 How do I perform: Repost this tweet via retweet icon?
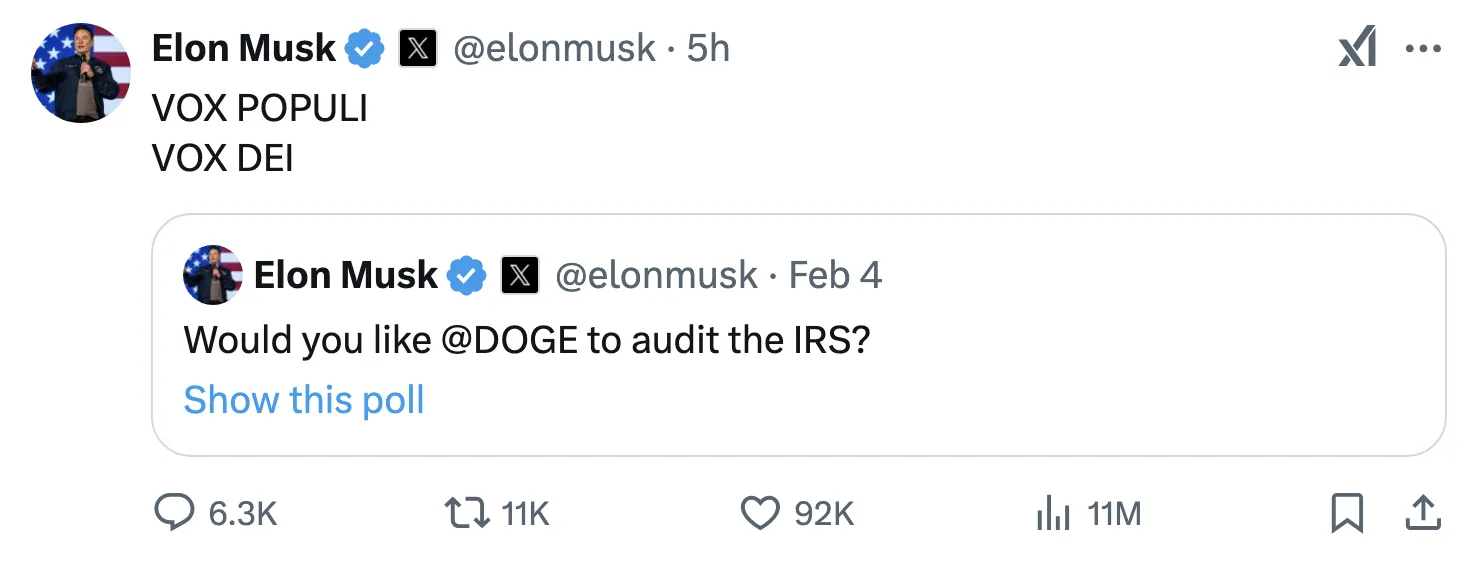[x=466, y=514]
